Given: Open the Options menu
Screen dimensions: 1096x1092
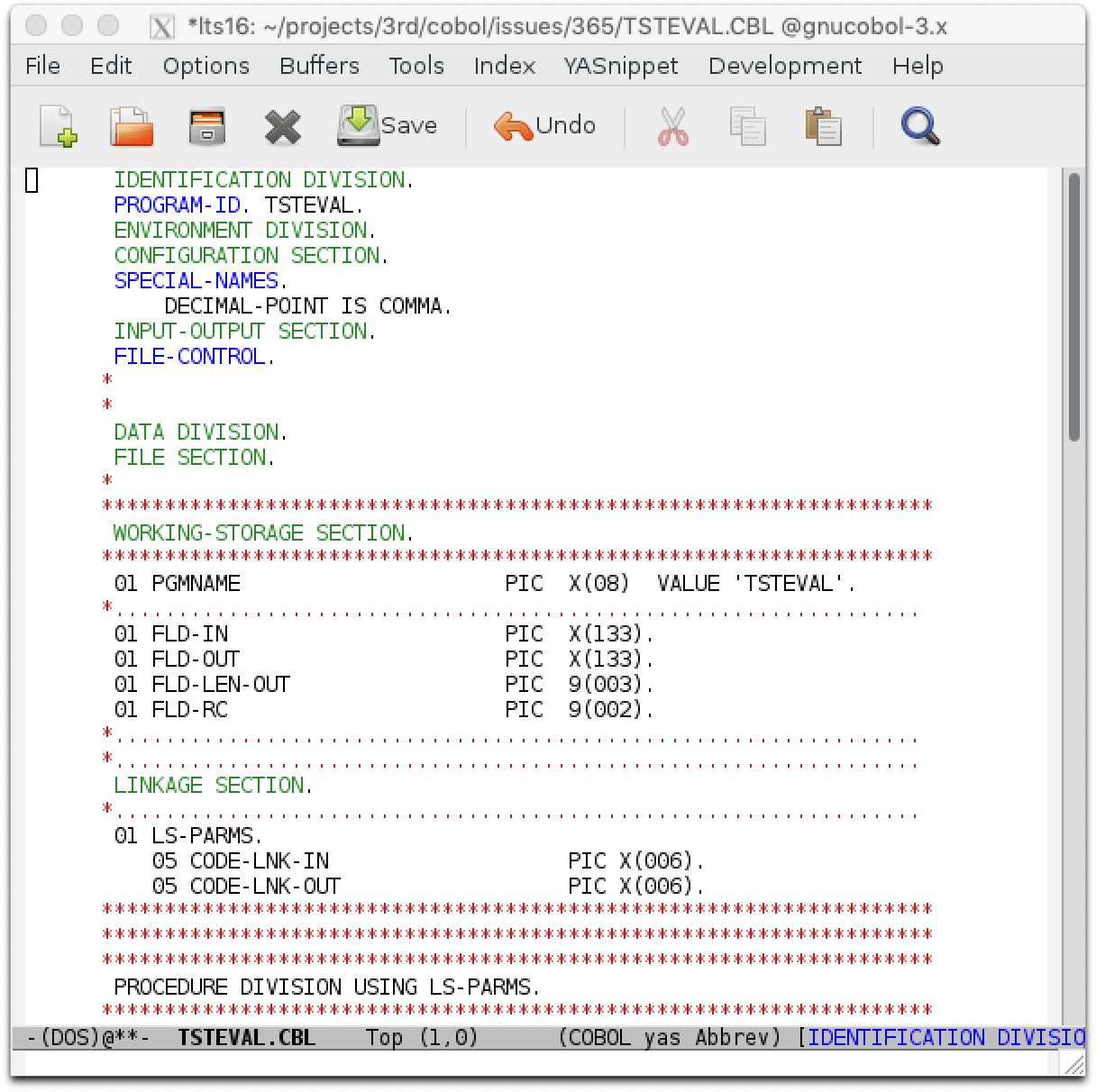Looking at the screenshot, I should coord(205,65).
